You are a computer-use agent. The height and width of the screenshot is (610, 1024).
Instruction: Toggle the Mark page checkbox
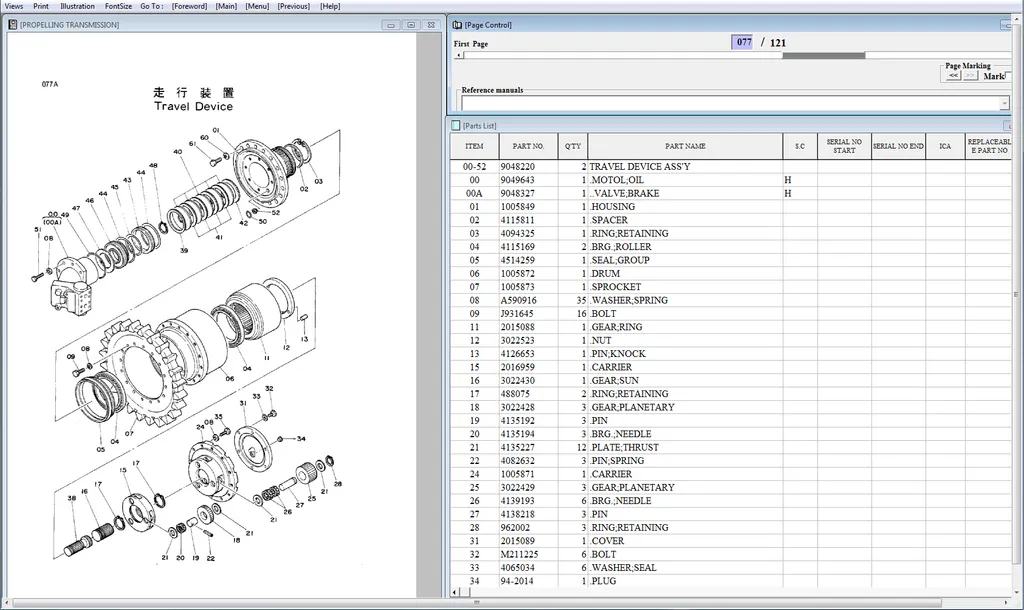(1008, 76)
